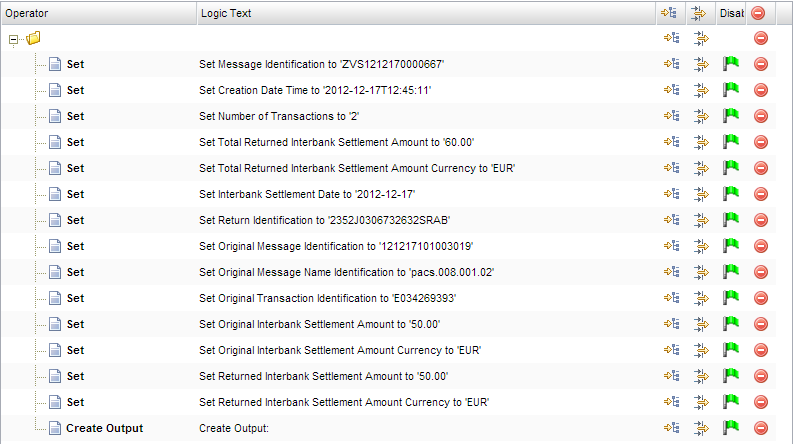The height and width of the screenshot is (444, 794).
Task: Click the lines-arrow icon on the Interbank Settlement Date row
Action: point(700,194)
